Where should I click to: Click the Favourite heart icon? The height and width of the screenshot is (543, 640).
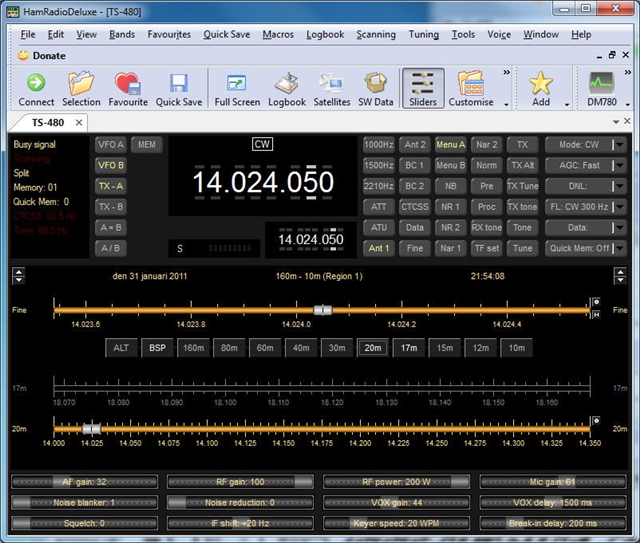pos(128,83)
